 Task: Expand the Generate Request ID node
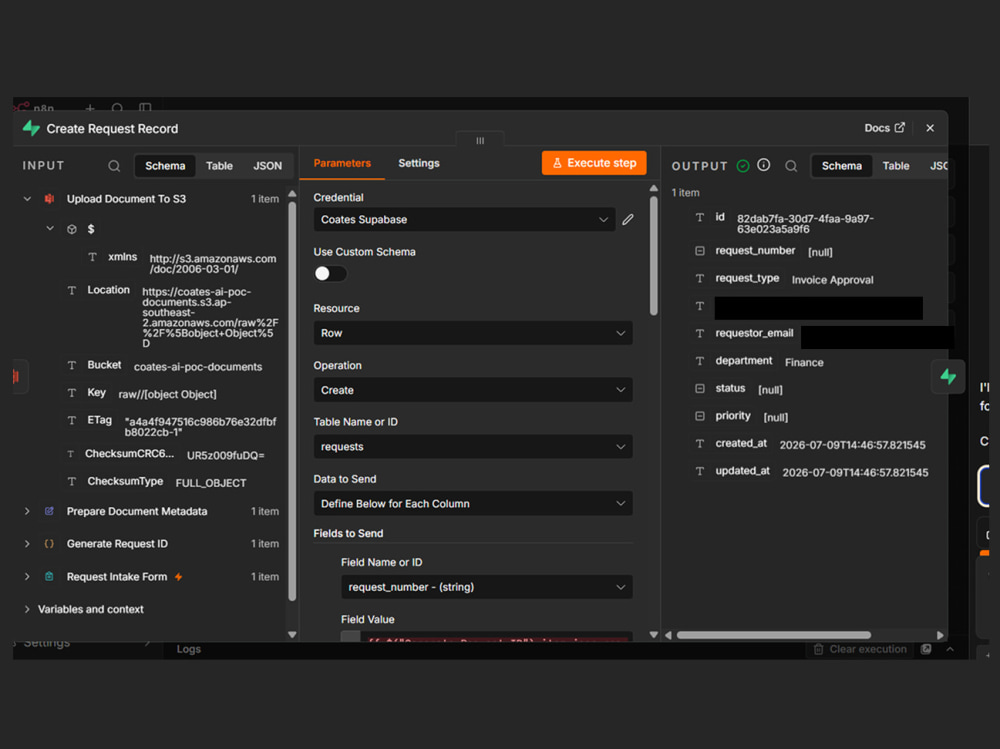[27, 544]
